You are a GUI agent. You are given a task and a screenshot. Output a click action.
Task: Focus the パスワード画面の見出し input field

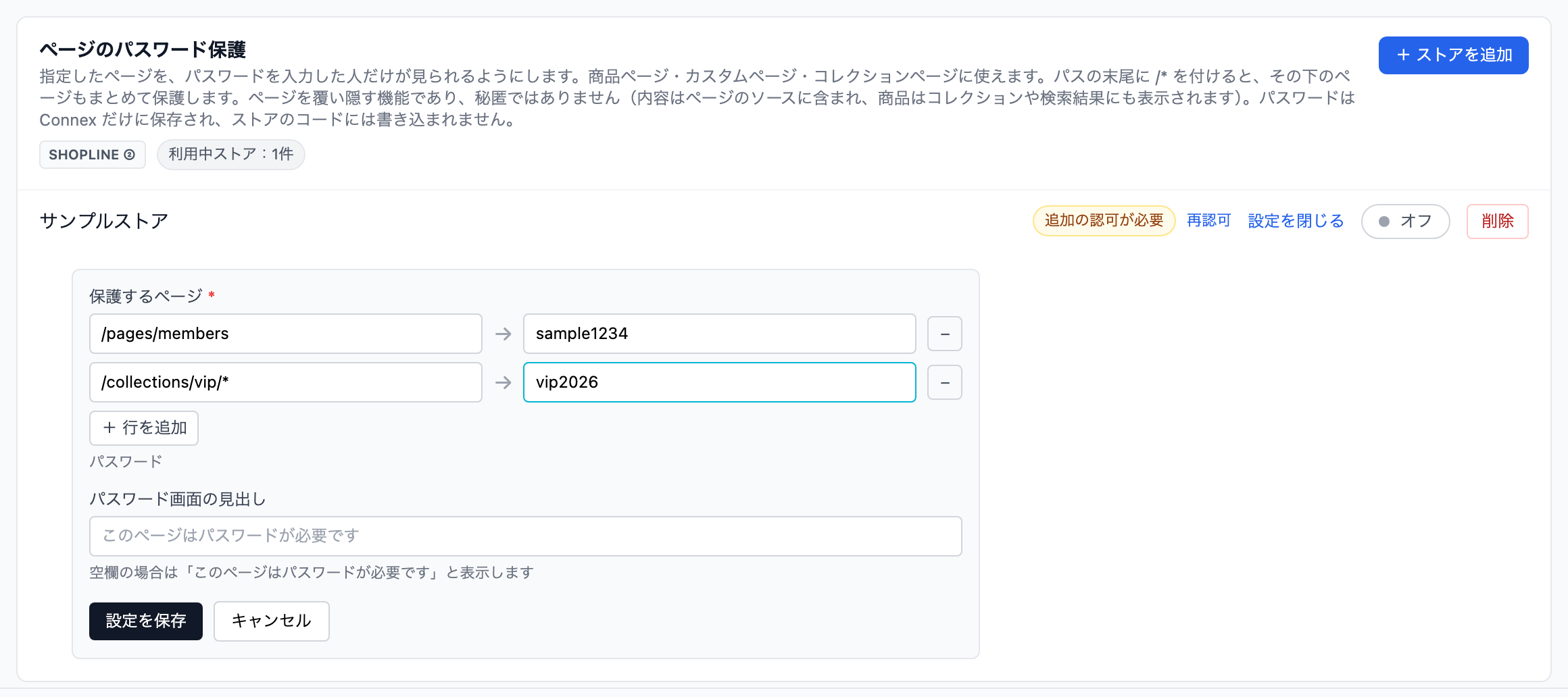click(526, 536)
